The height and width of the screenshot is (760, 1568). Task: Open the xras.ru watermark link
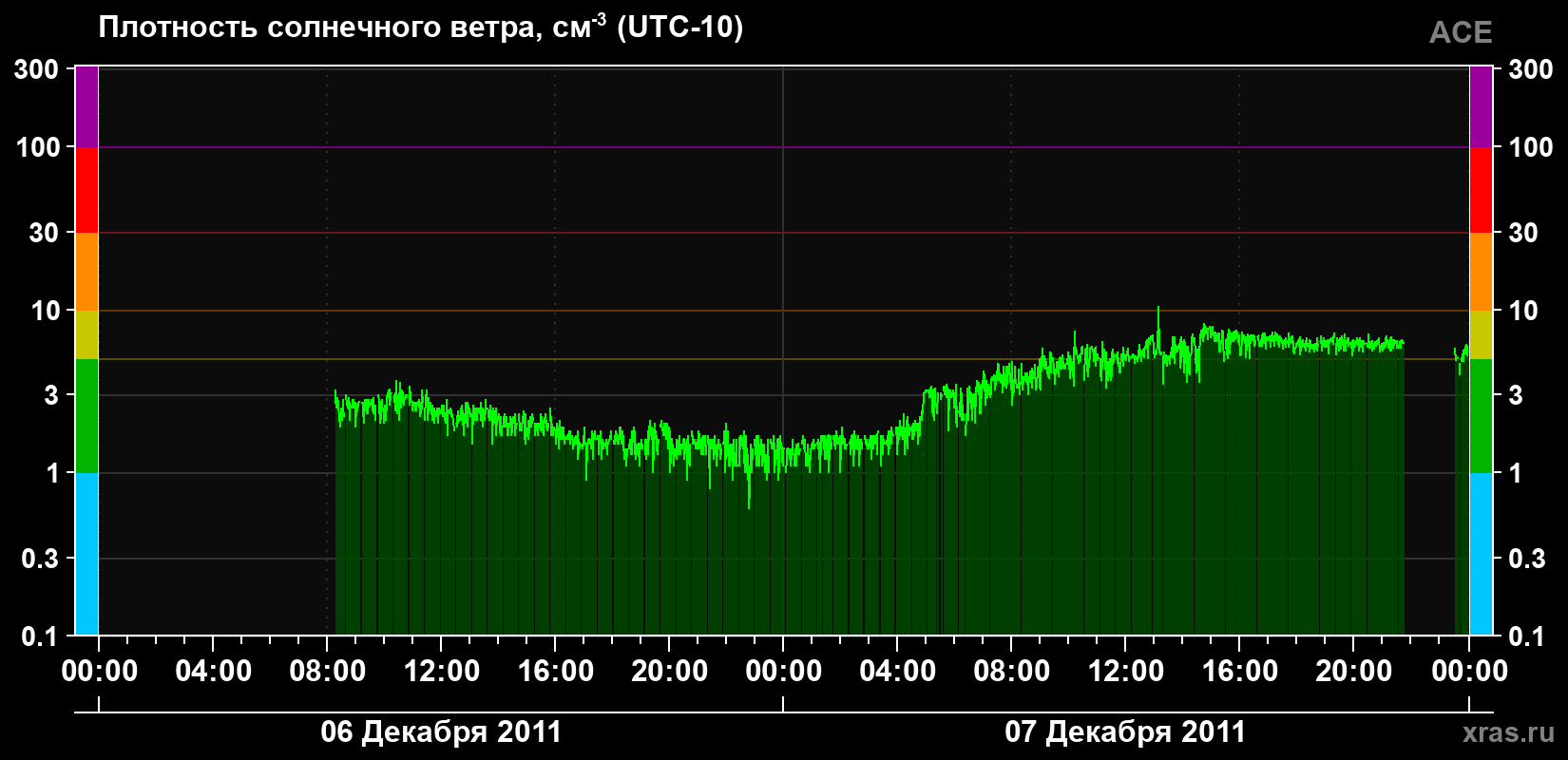pos(1509,732)
